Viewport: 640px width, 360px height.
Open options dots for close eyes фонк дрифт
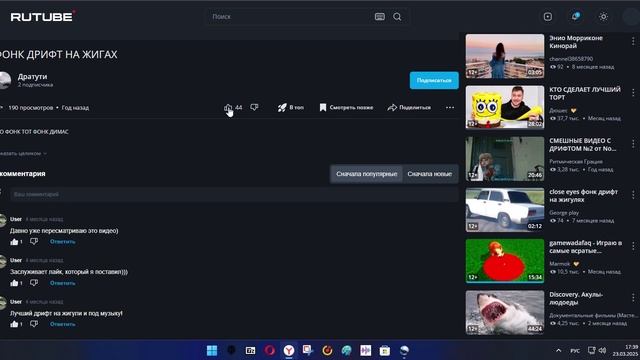[633, 195]
